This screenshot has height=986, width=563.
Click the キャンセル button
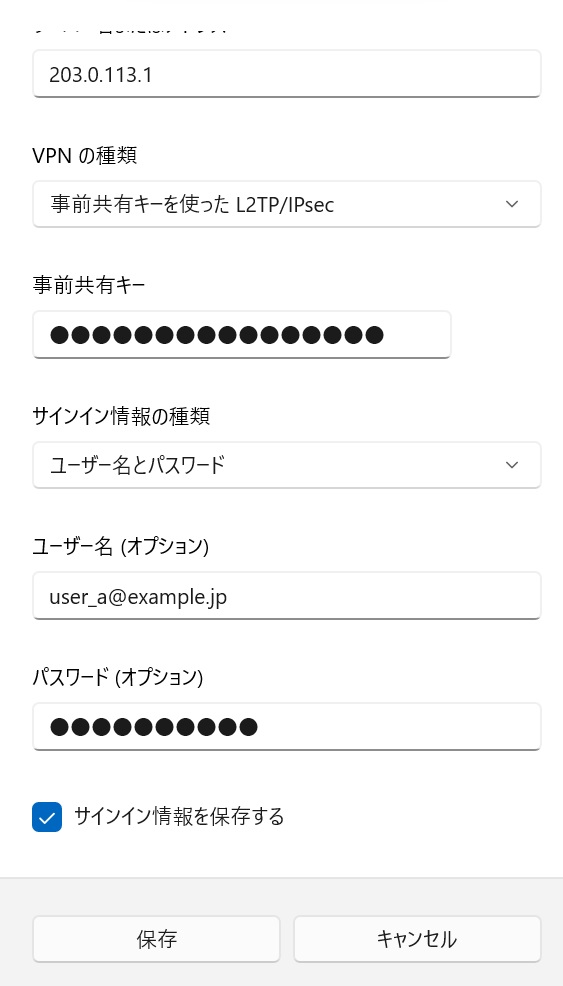tap(417, 939)
